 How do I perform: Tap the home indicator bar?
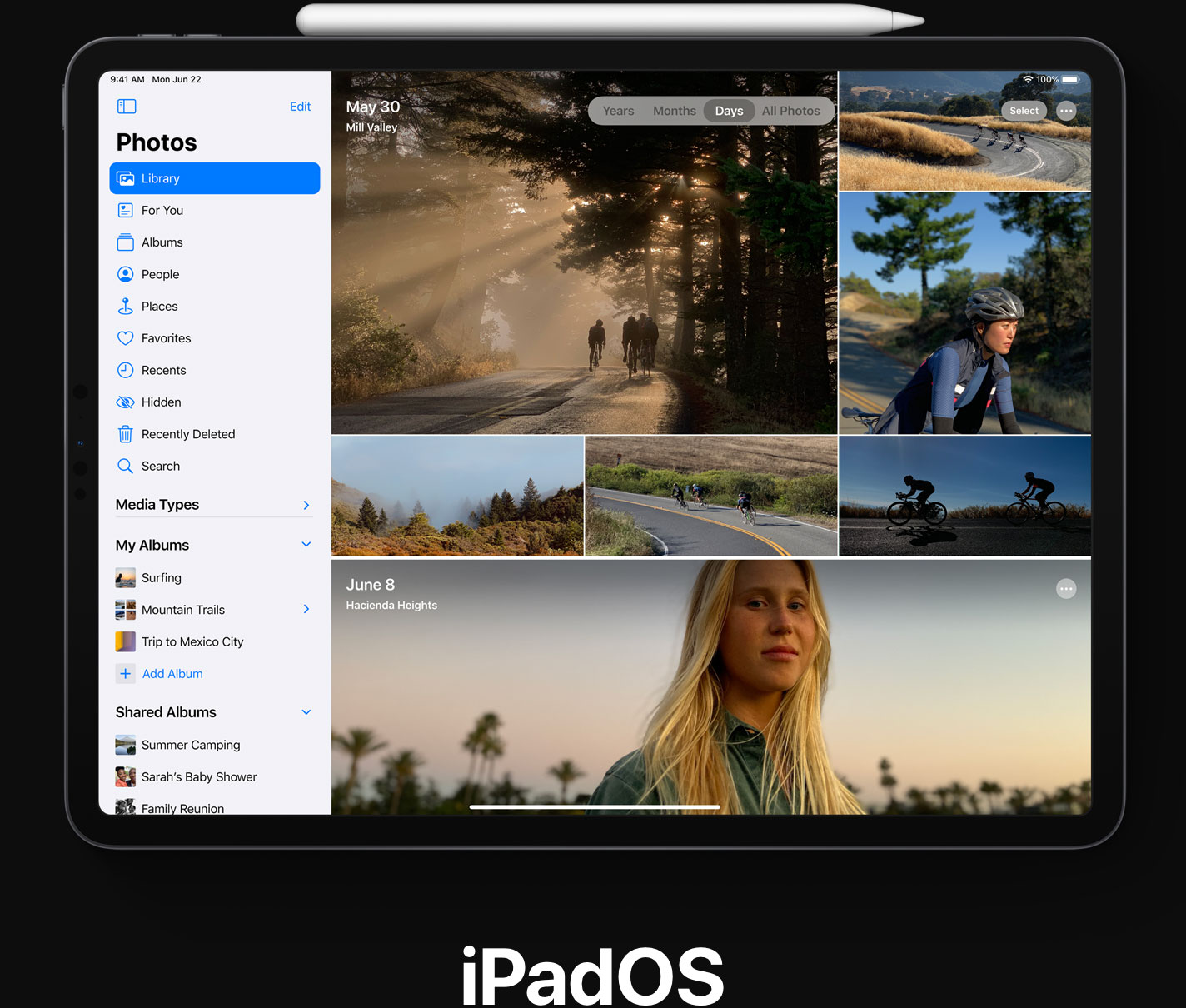click(x=595, y=806)
